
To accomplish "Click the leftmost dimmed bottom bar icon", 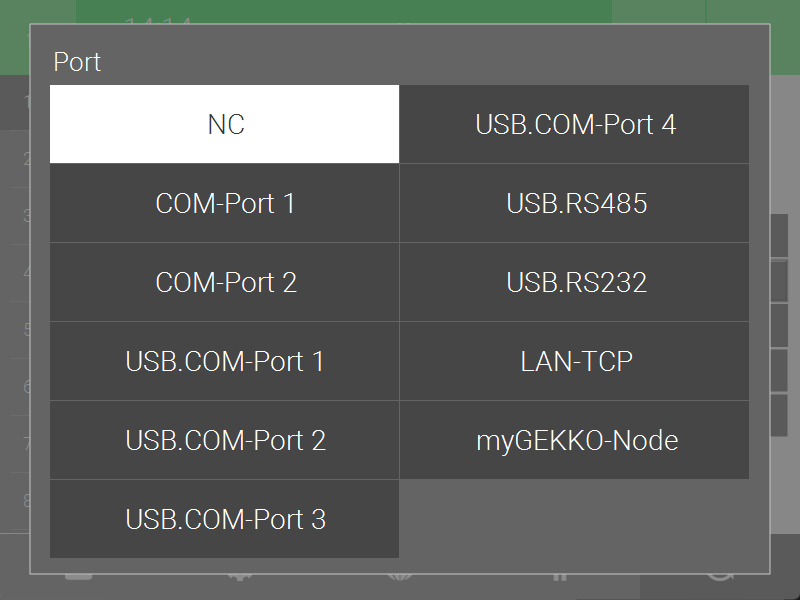I will click(80, 577).
